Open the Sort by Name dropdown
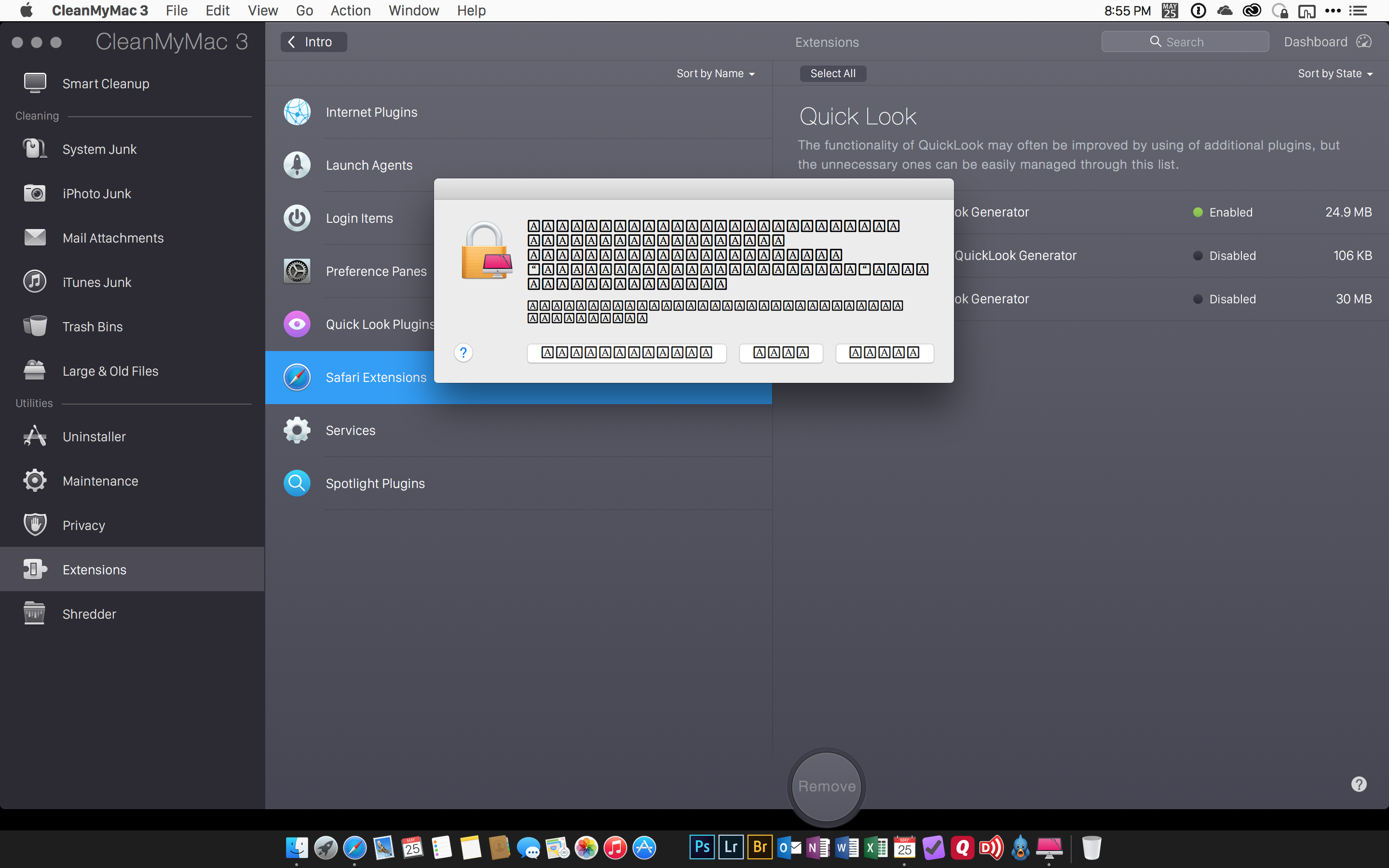1389x868 pixels. (x=715, y=73)
